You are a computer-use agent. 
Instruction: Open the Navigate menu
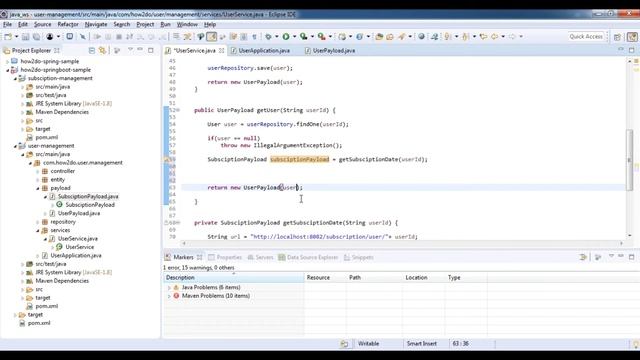click(96, 24)
